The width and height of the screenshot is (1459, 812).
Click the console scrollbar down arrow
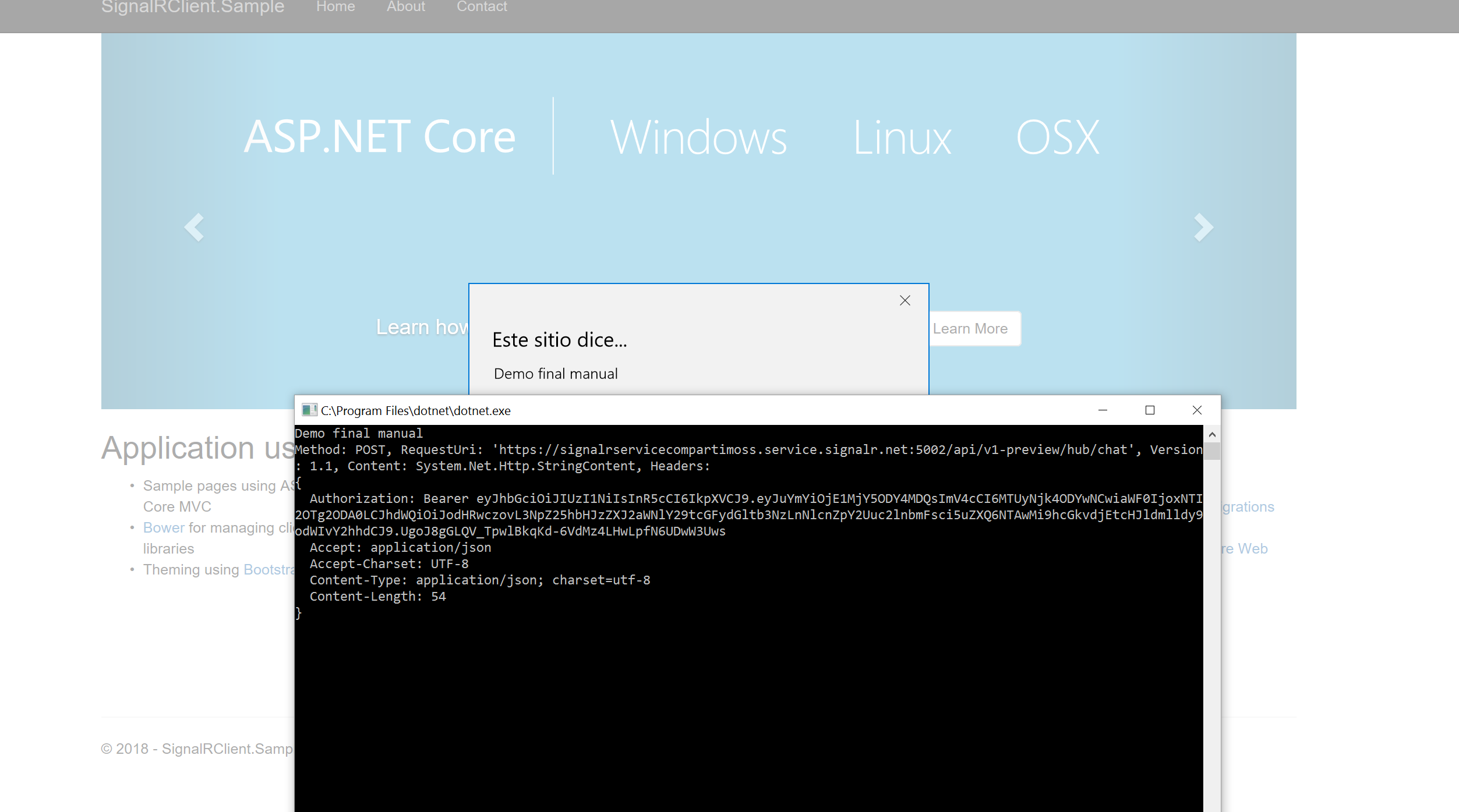tap(1211, 808)
